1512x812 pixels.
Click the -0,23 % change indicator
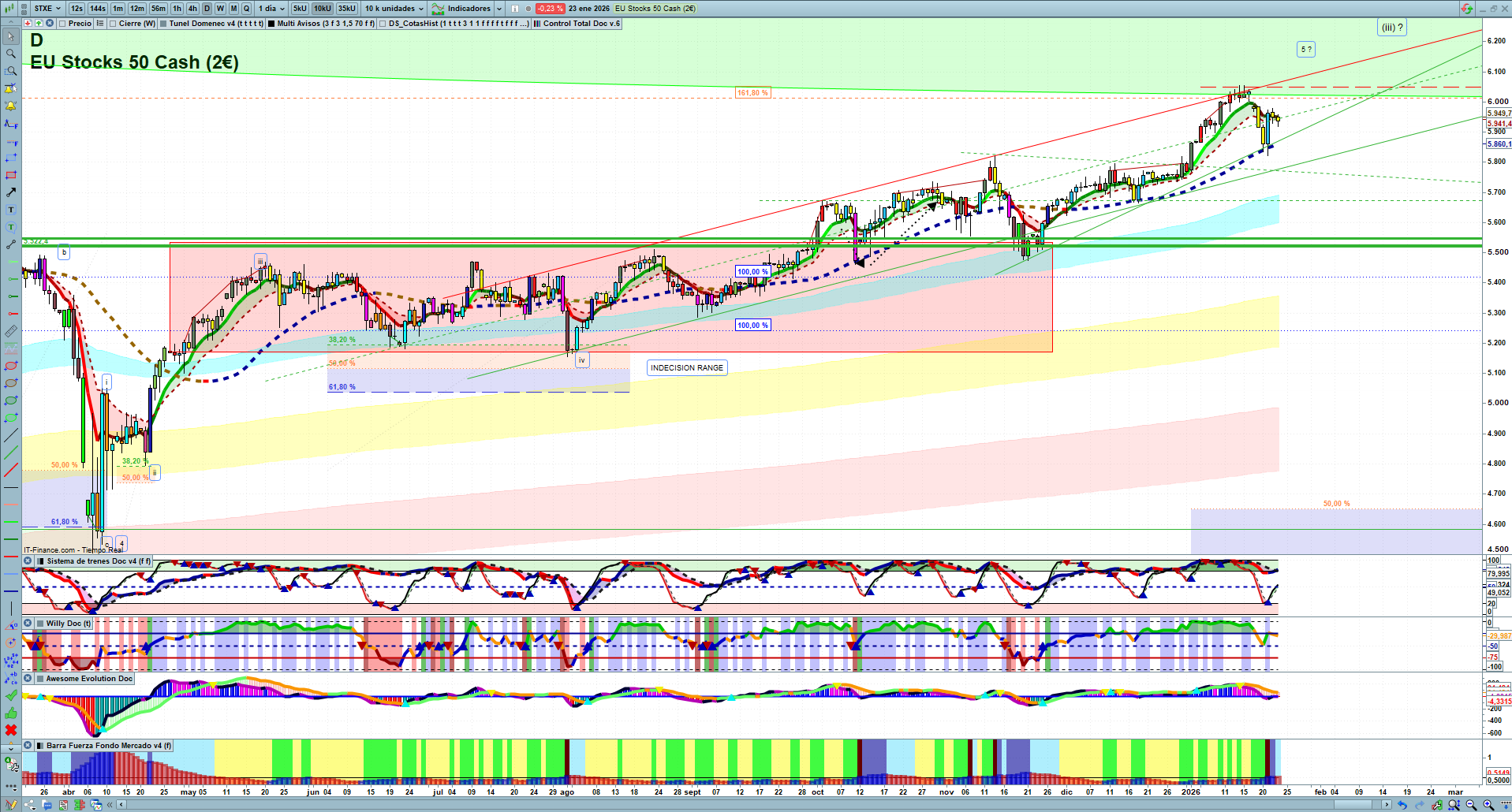[x=550, y=9]
